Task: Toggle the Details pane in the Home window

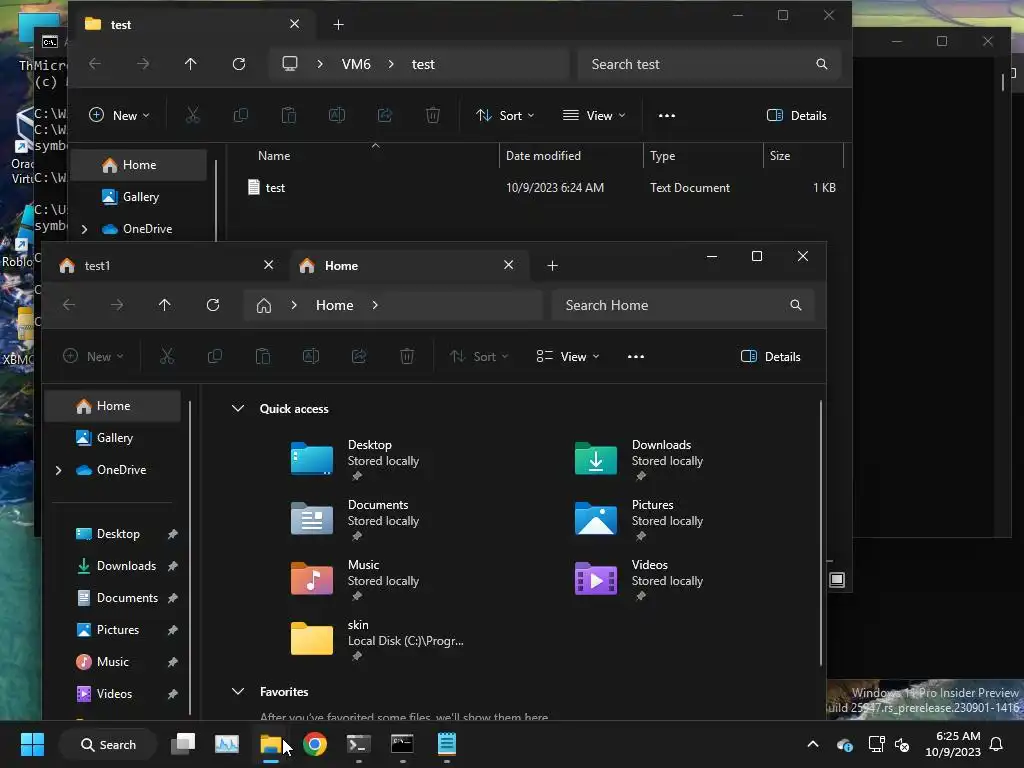Action: (x=771, y=357)
